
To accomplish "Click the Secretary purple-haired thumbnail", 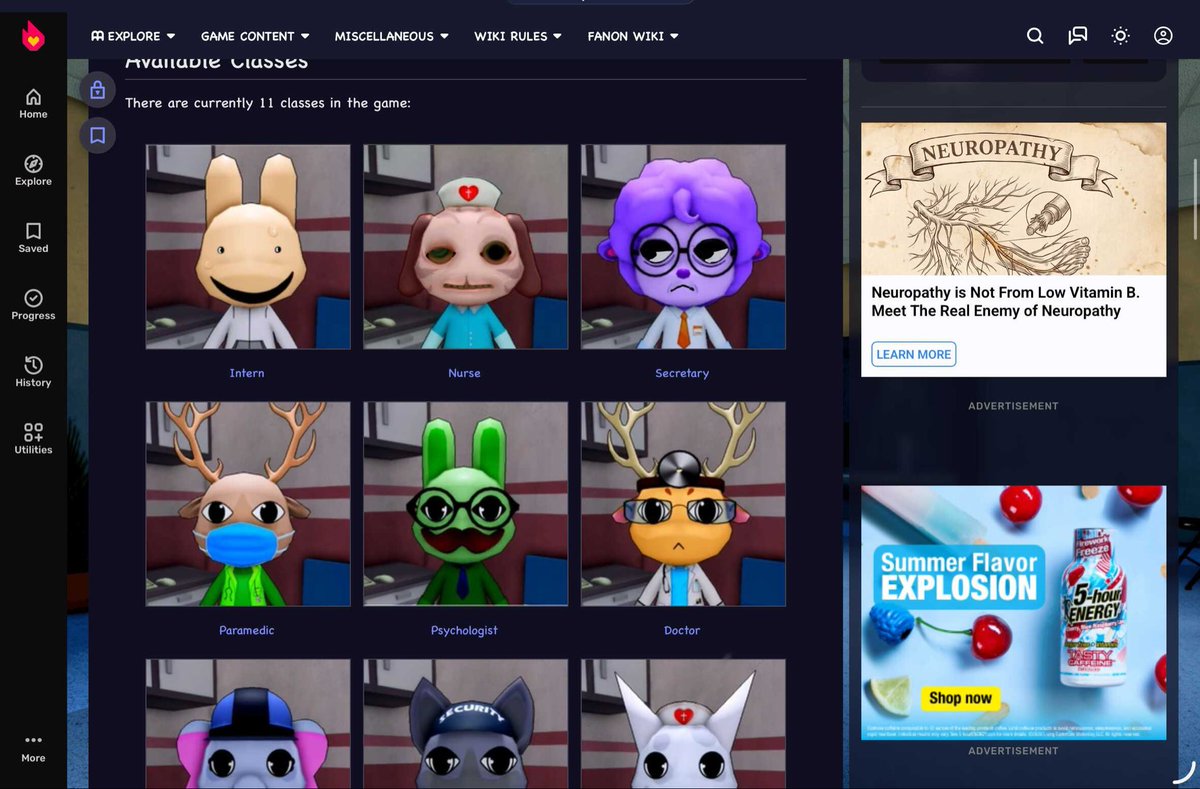I will click(x=683, y=247).
